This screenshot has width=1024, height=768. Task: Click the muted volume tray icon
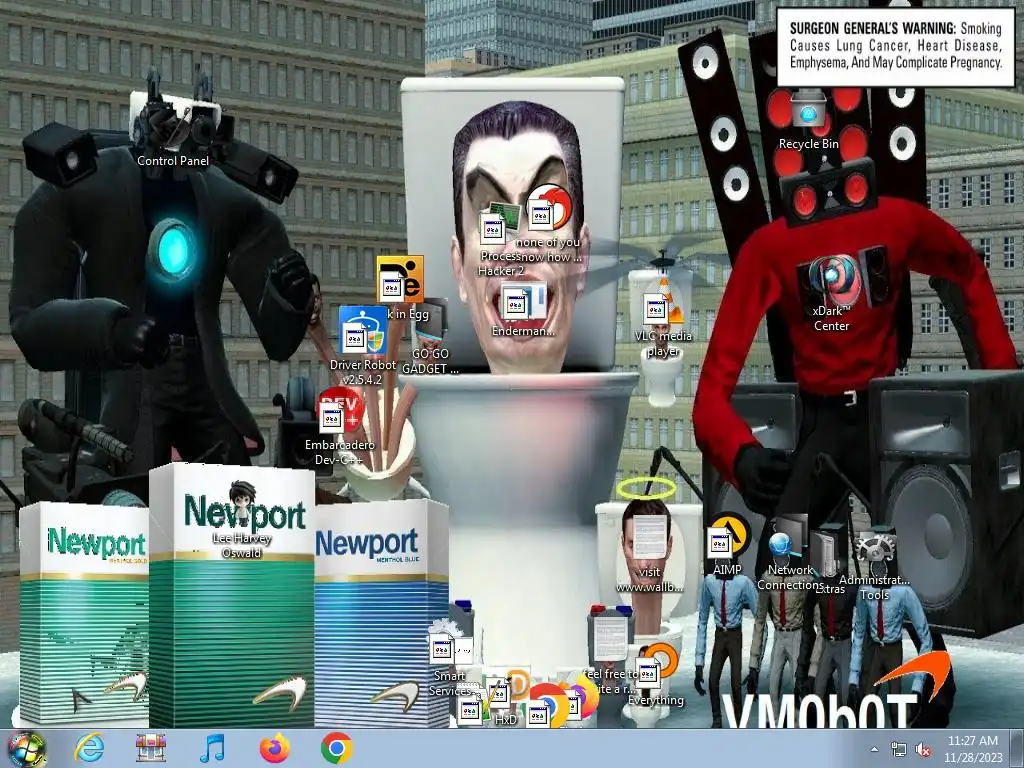(x=923, y=749)
